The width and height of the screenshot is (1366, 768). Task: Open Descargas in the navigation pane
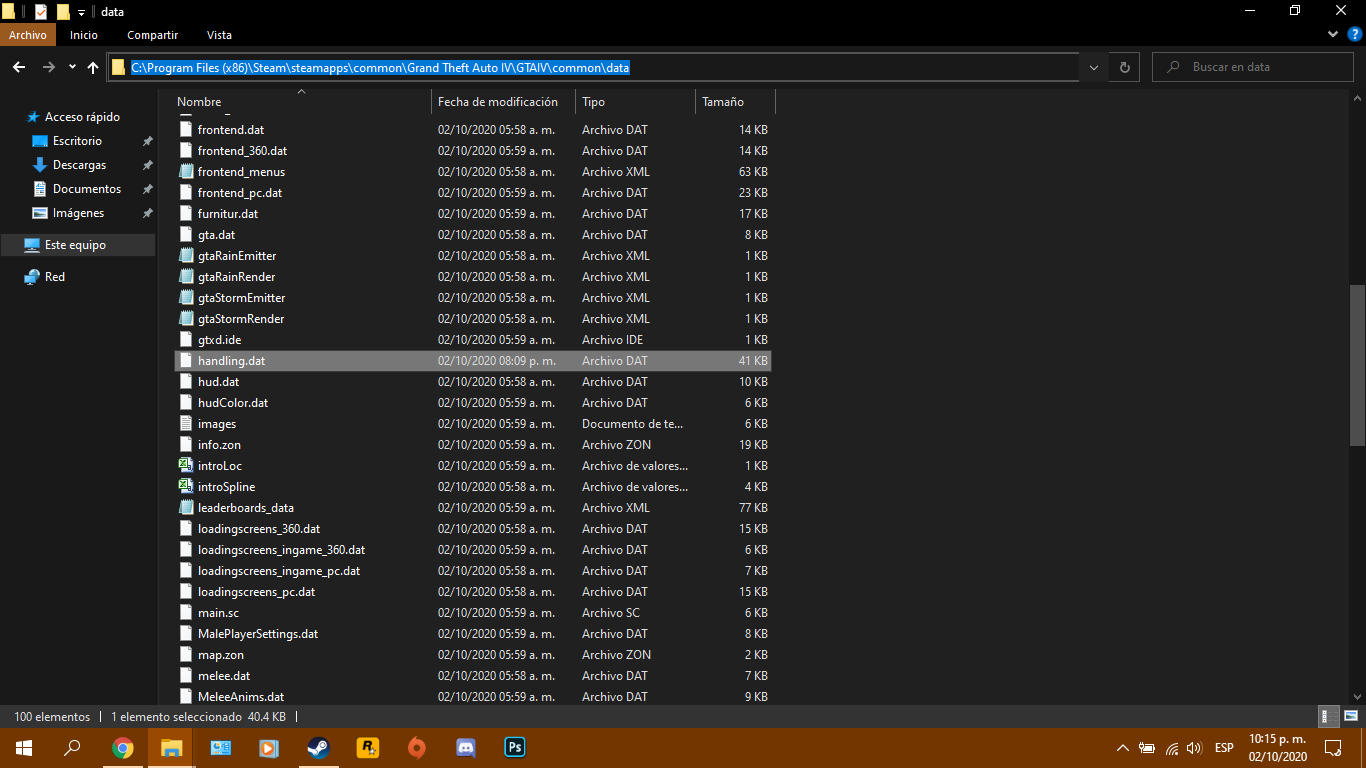(79, 165)
